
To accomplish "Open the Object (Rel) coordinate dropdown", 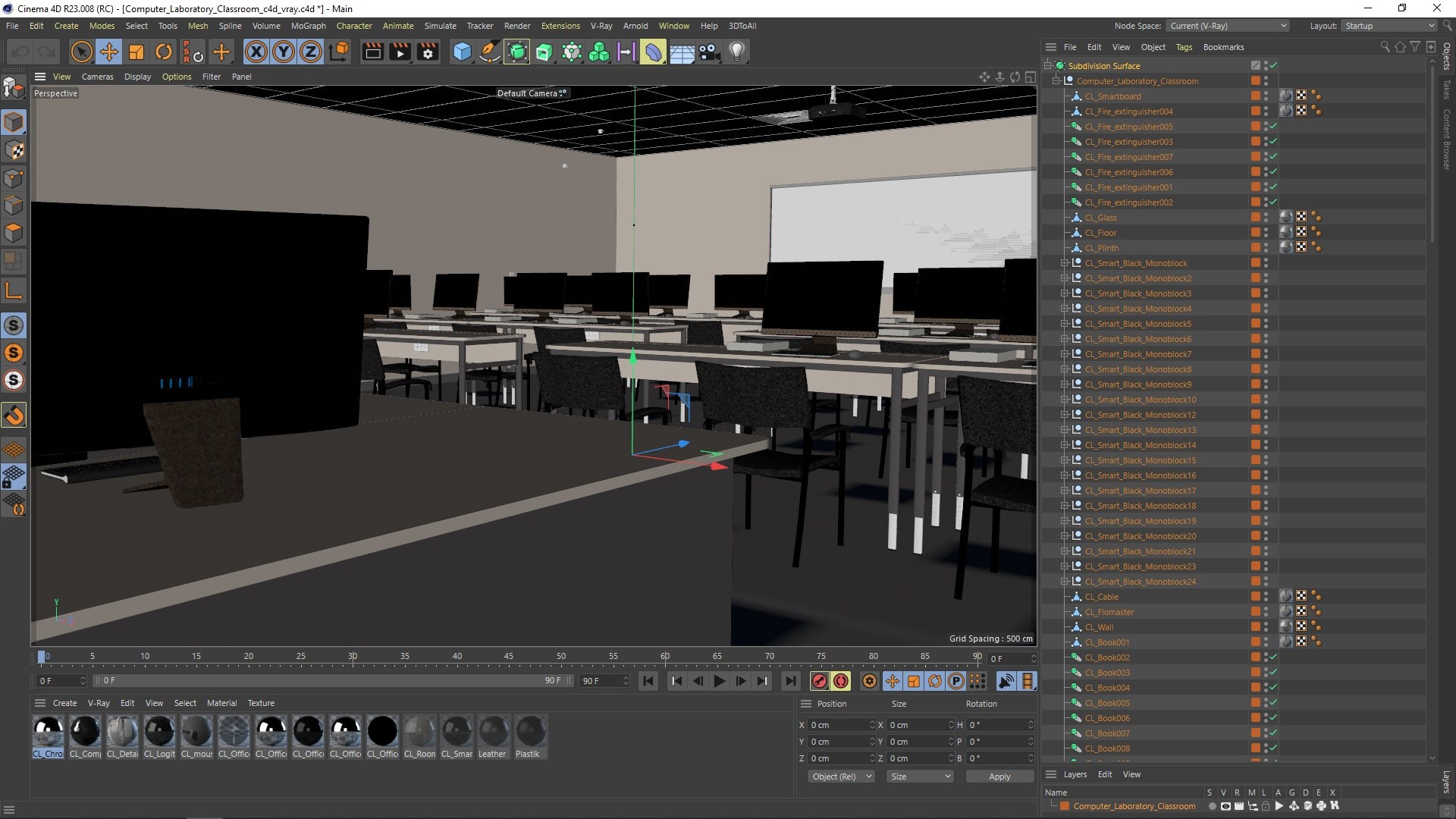I will pos(840,777).
